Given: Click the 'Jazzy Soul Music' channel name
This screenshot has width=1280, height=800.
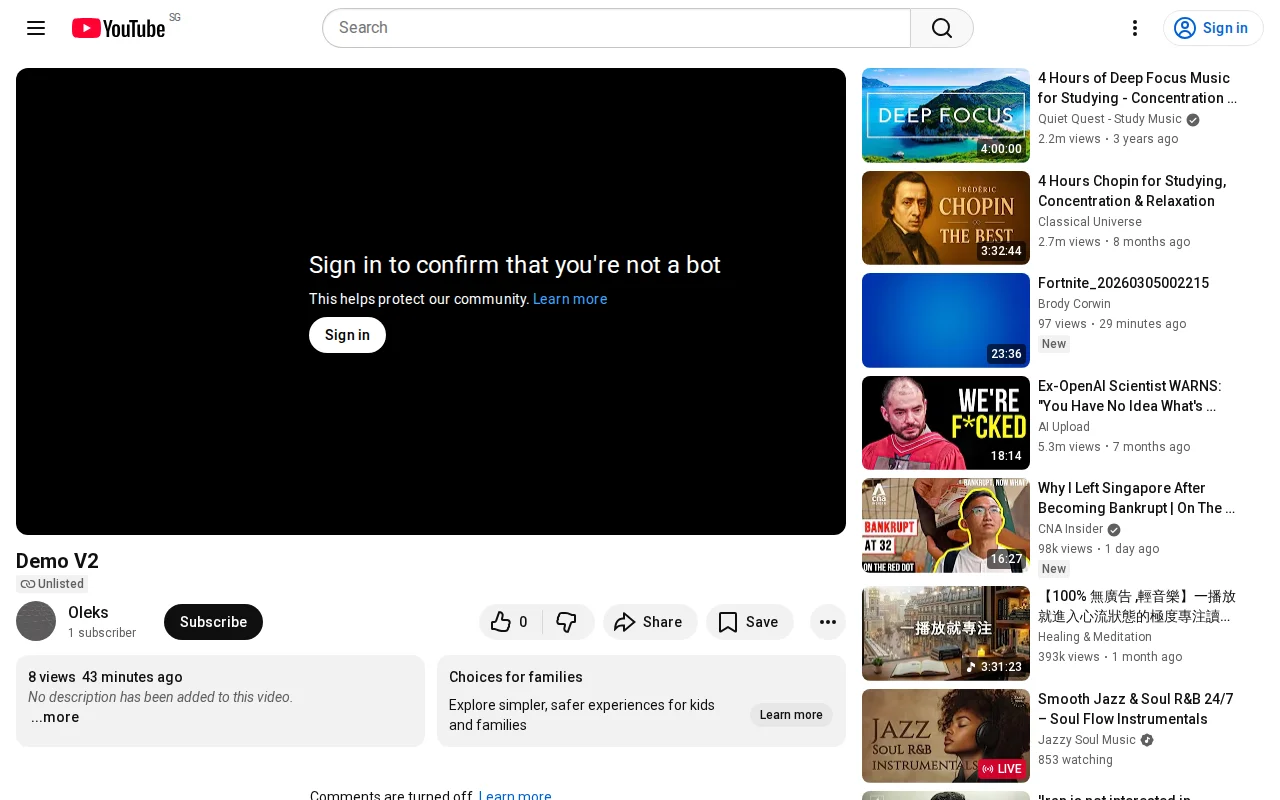Looking at the screenshot, I should pos(1087,740).
